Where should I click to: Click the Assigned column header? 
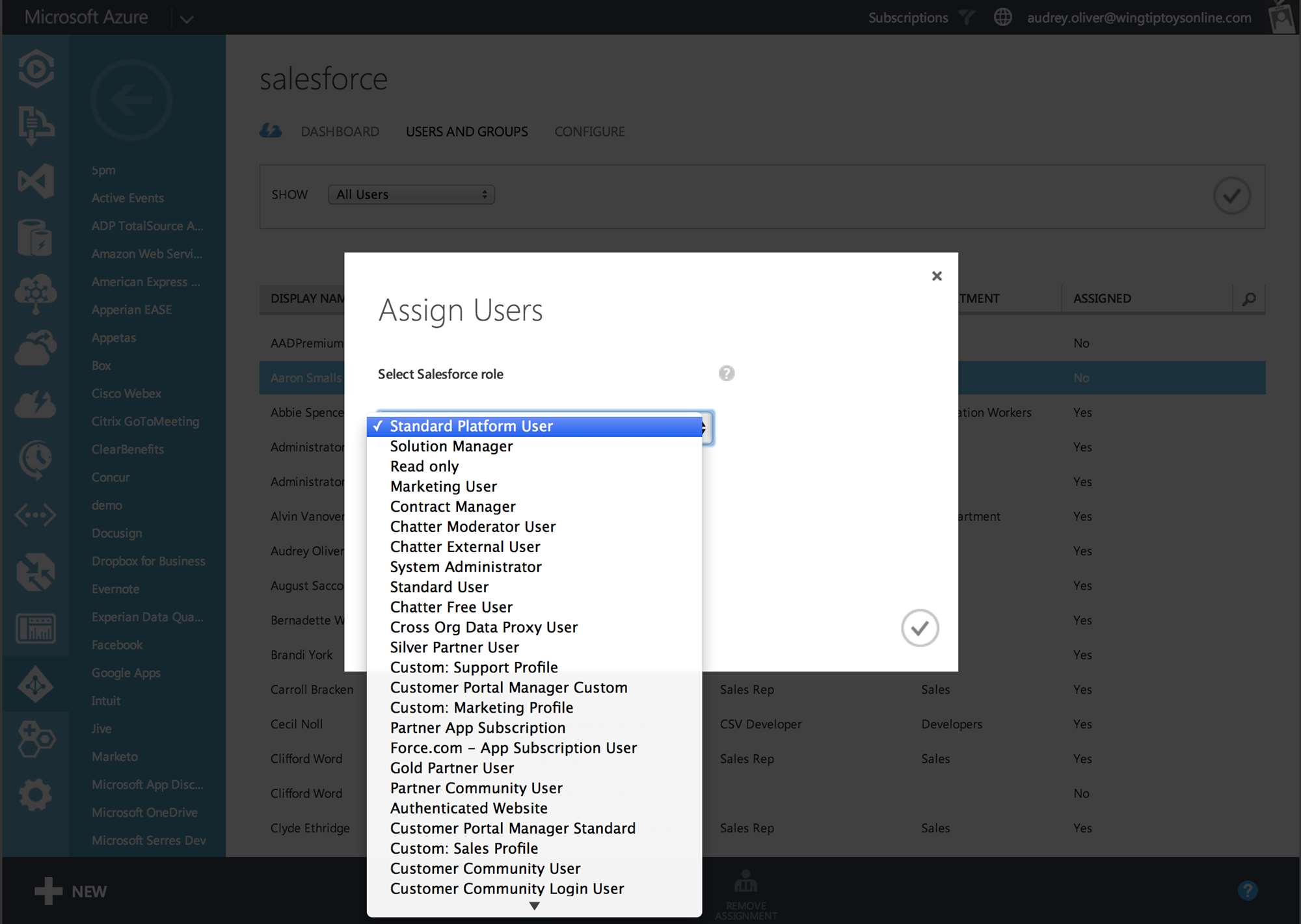[1102, 298]
